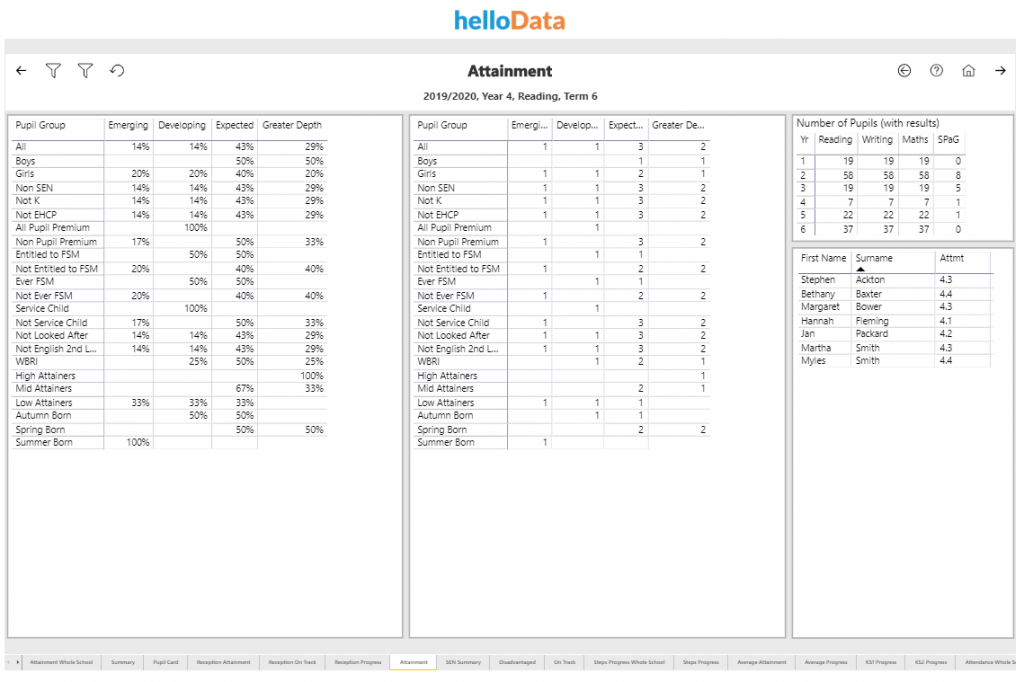Switch to the SEN Summary tab
Viewport: 1024px width, 682px height.
pos(463,662)
